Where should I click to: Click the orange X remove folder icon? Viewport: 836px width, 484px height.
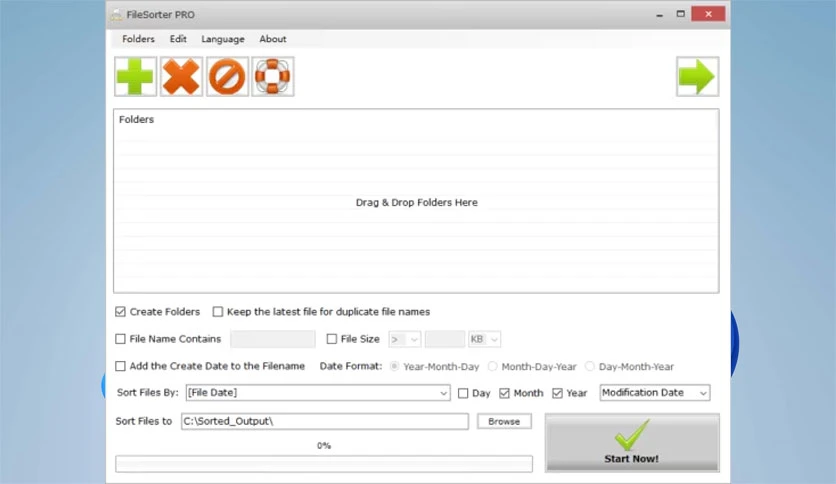181,77
